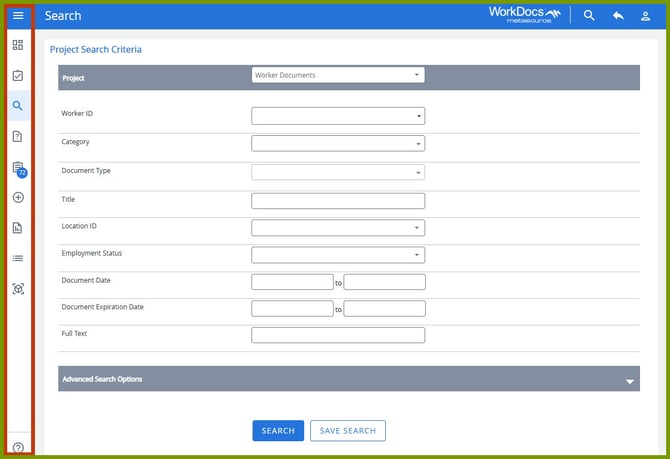Viewport: 670px width, 459px height.
Task: Click the Title text input field
Action: click(x=338, y=201)
